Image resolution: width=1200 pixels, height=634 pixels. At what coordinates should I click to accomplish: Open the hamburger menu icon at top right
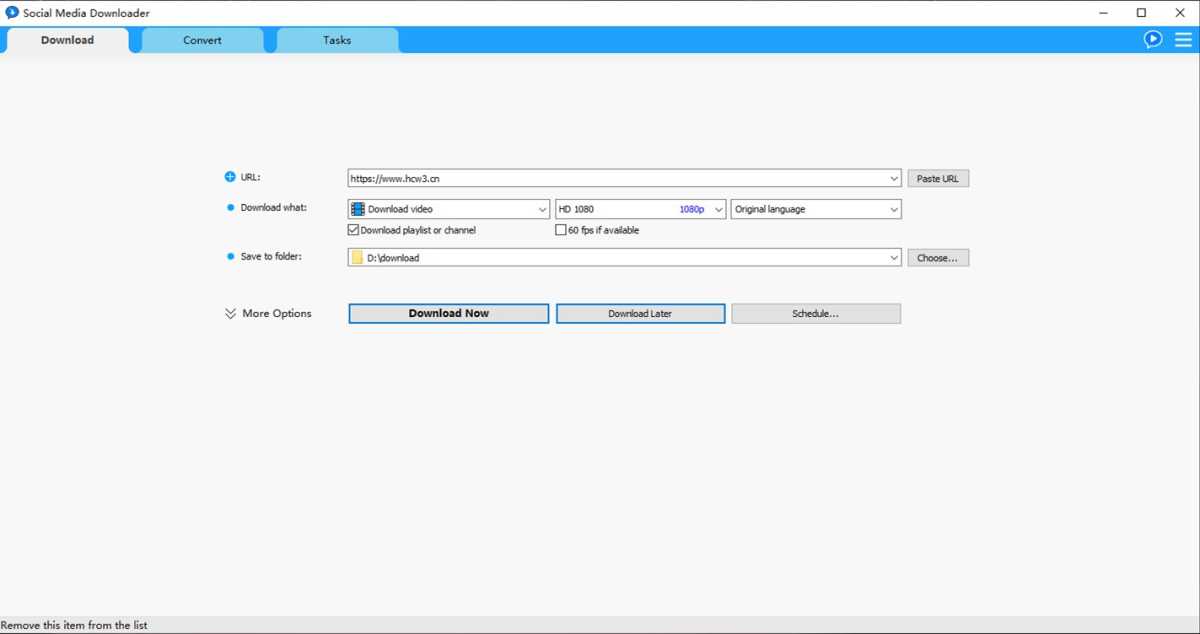click(1183, 39)
